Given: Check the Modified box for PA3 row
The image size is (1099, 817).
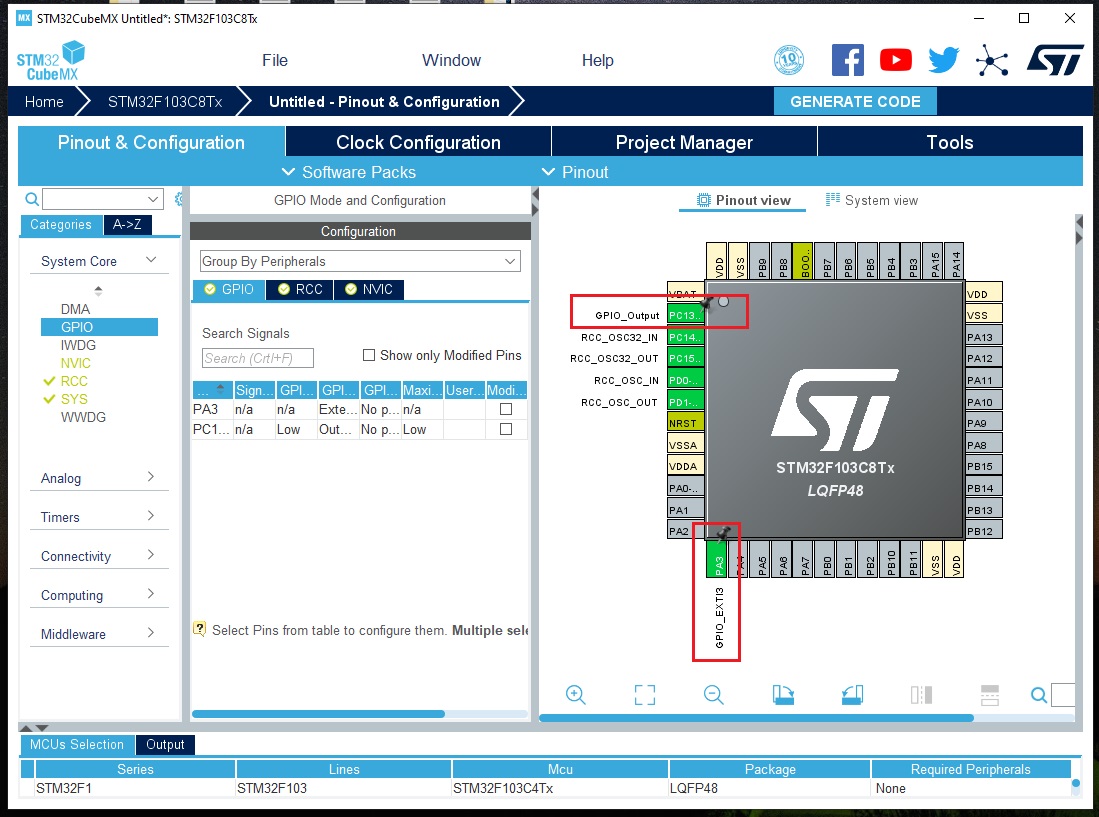Looking at the screenshot, I should pyautogui.click(x=506, y=409).
